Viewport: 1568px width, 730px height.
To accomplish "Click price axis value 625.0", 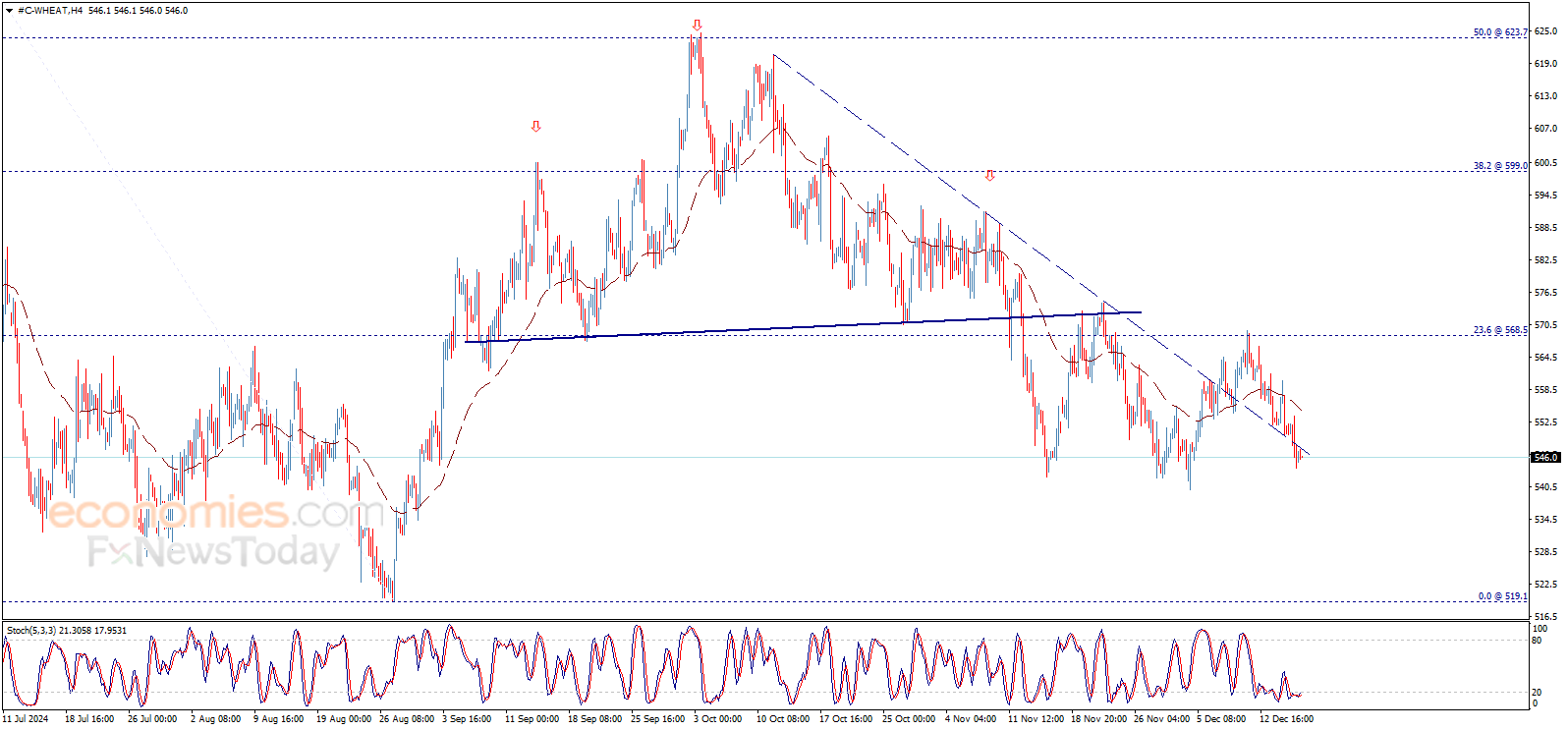I will [x=1545, y=31].
